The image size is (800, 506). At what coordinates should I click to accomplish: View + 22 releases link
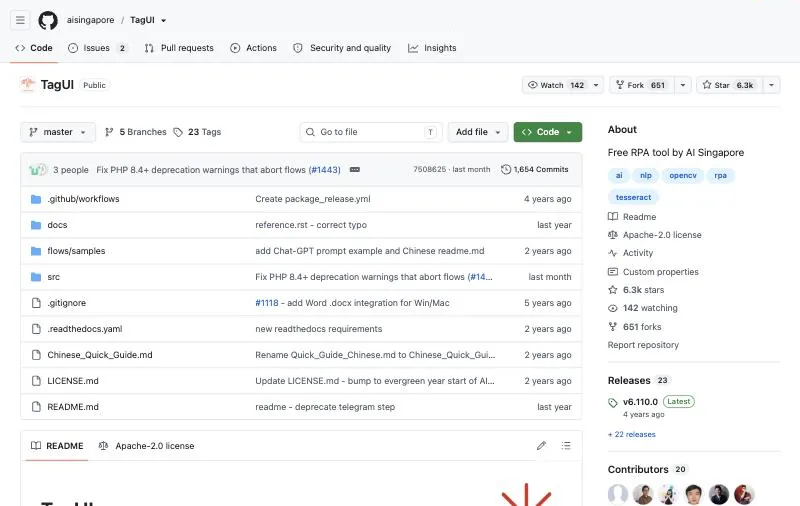pos(632,435)
